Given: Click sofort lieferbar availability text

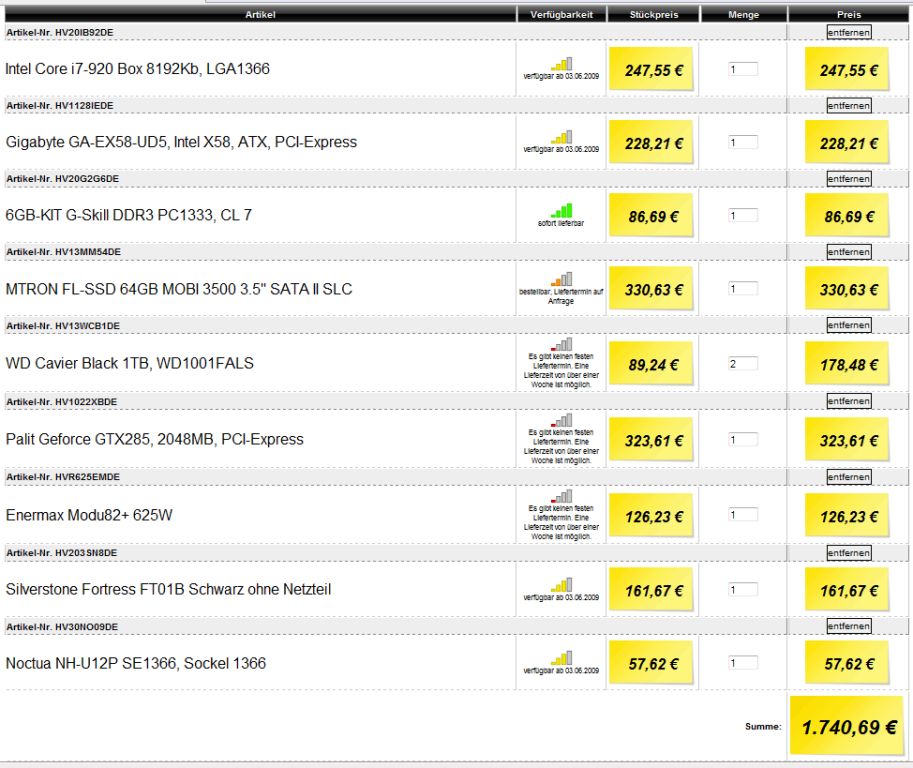Looking at the screenshot, I should (x=561, y=223).
